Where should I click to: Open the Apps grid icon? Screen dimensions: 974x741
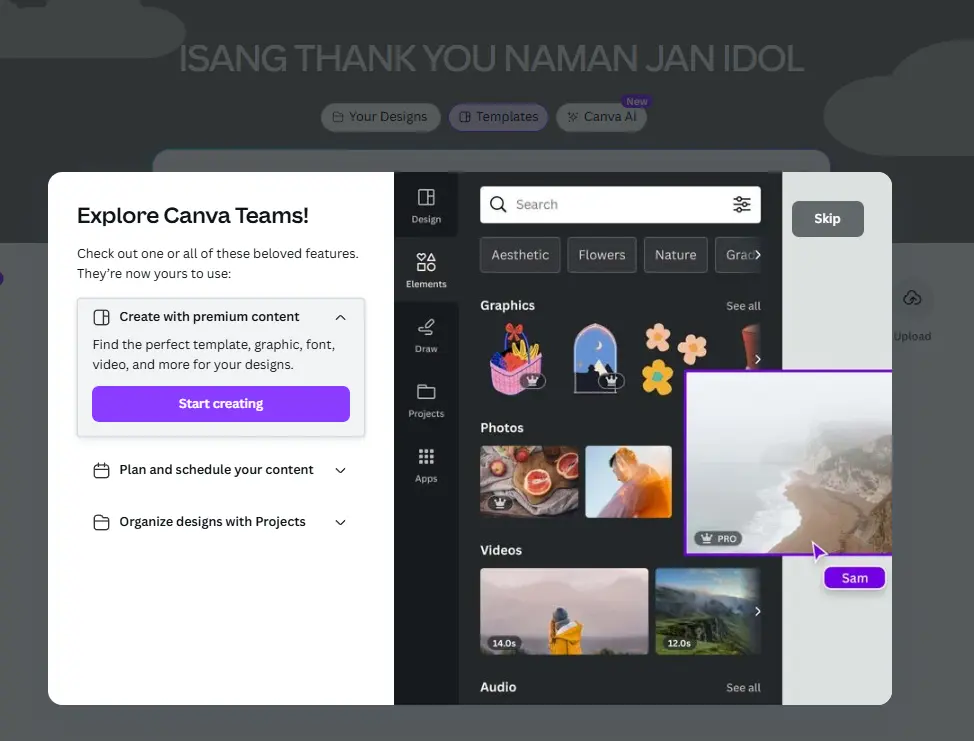[426, 457]
